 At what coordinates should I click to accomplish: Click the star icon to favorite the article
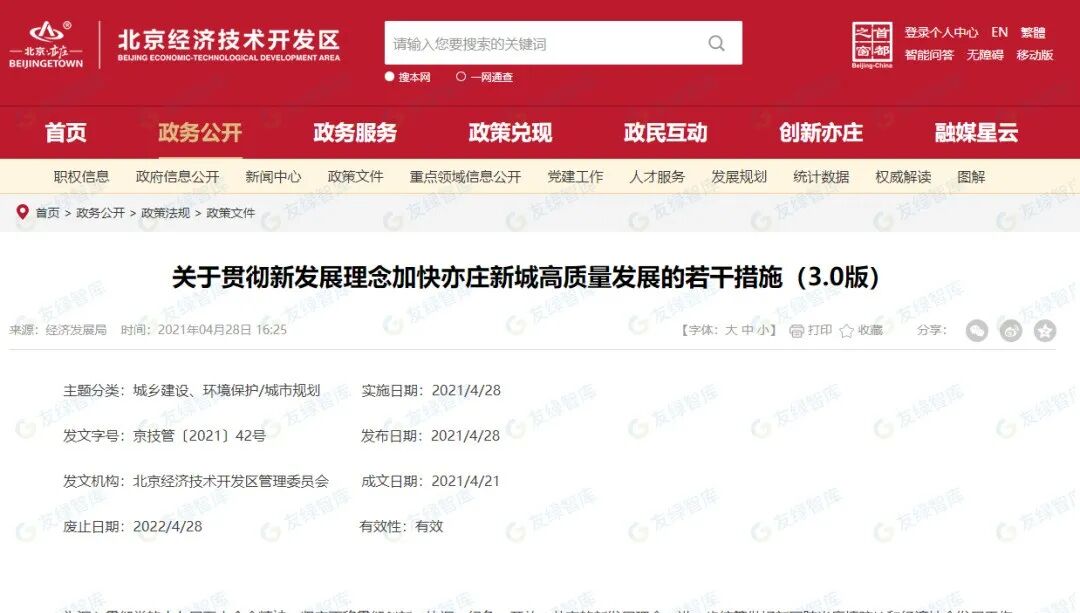(x=845, y=329)
